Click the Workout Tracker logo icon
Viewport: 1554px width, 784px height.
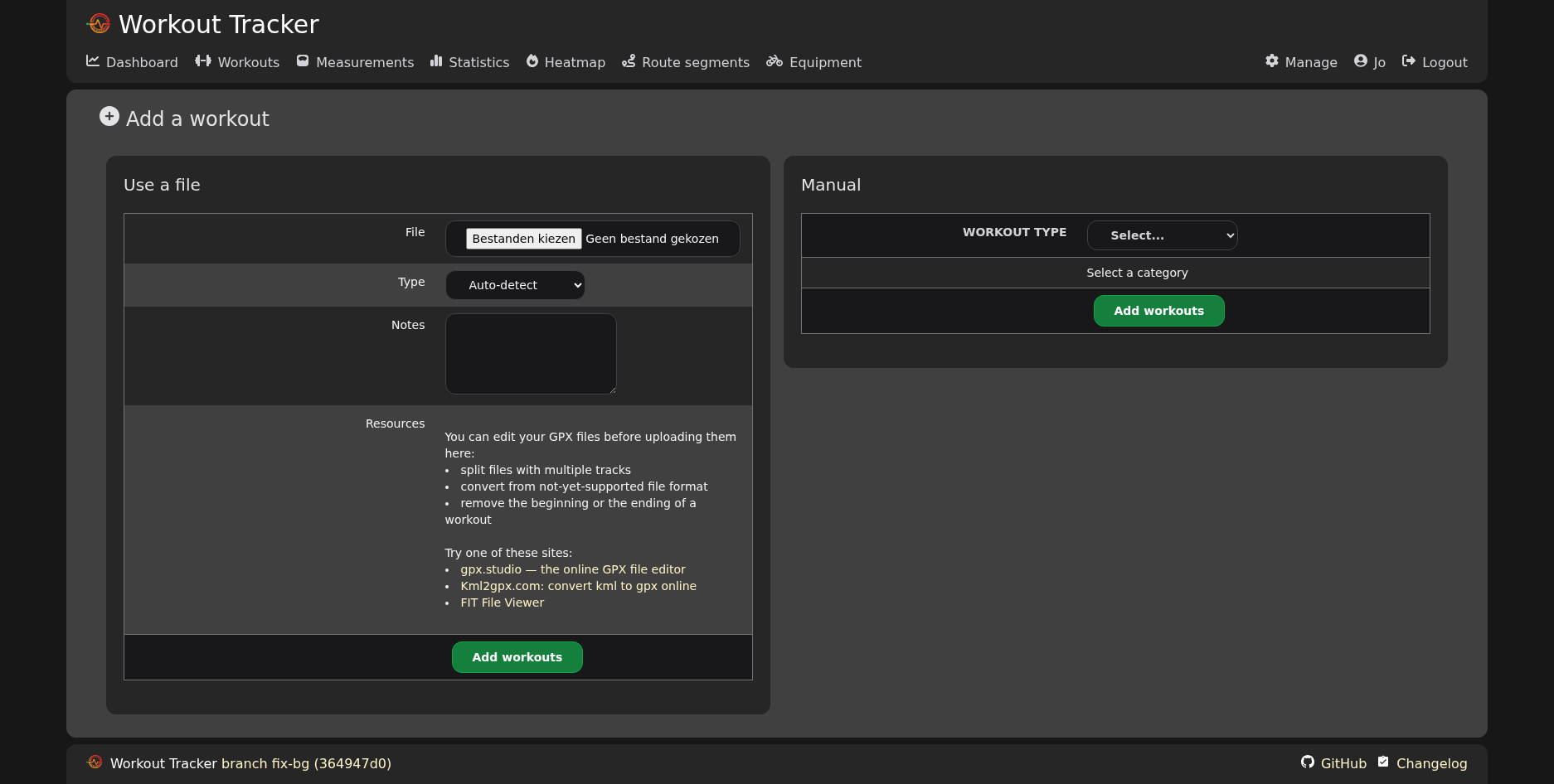(x=99, y=24)
